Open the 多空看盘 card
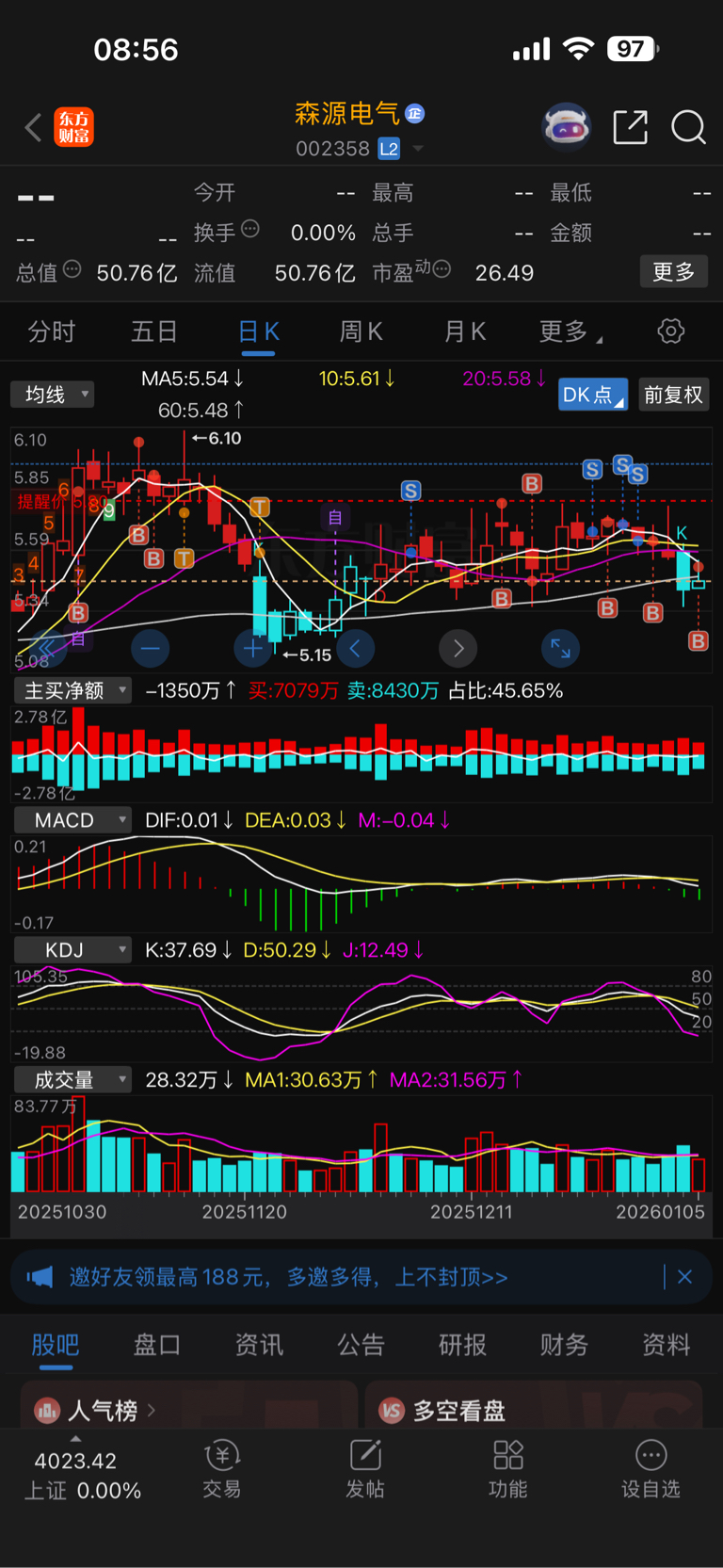This screenshot has height=1568, width=723. pos(534,1405)
